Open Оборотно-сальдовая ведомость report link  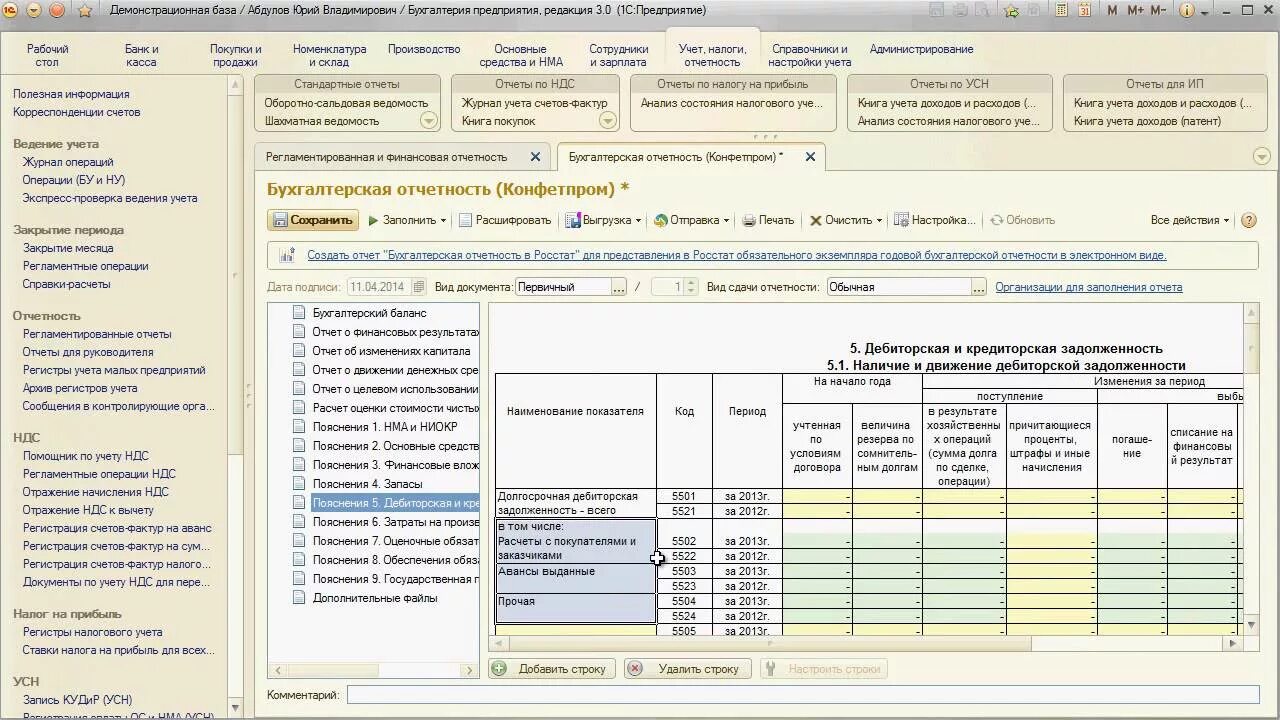[x=346, y=103]
